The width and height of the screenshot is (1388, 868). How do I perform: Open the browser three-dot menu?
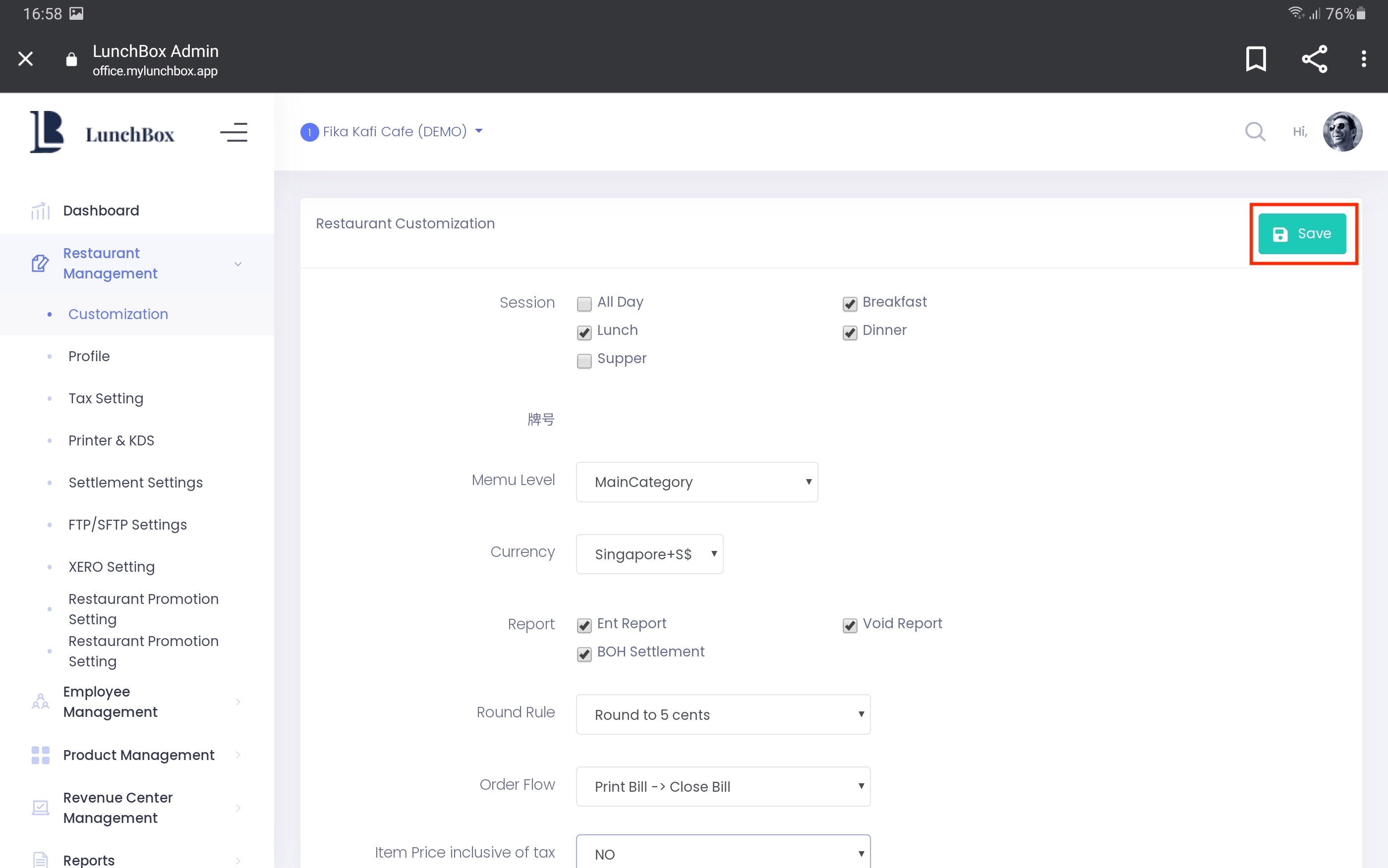[x=1363, y=58]
